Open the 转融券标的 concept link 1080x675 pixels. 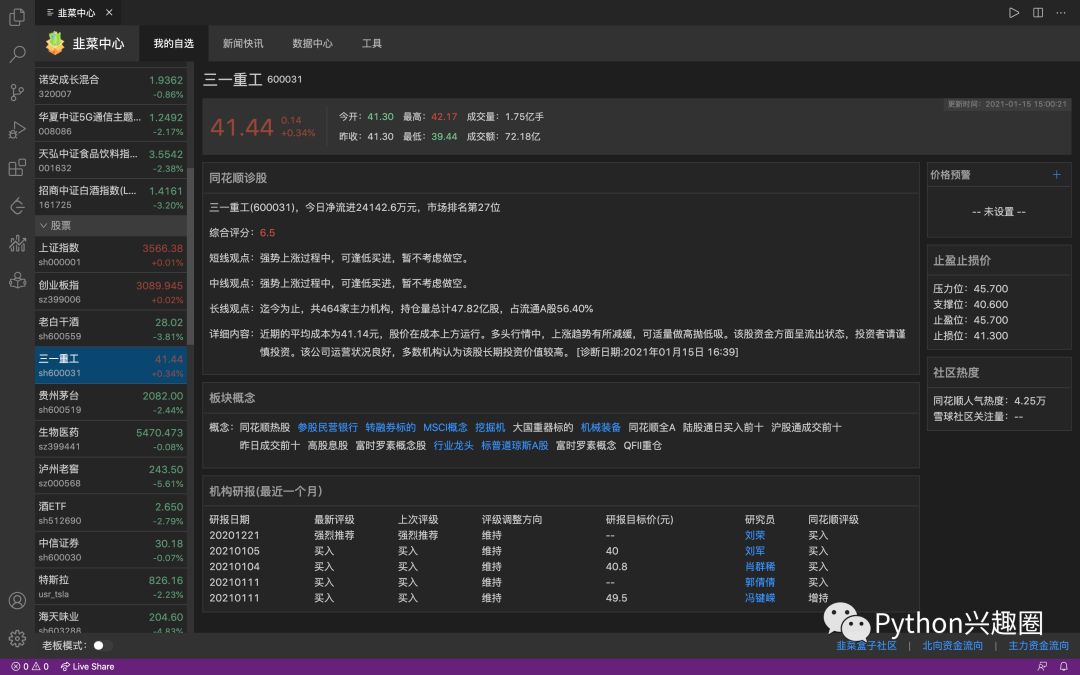[391, 427]
